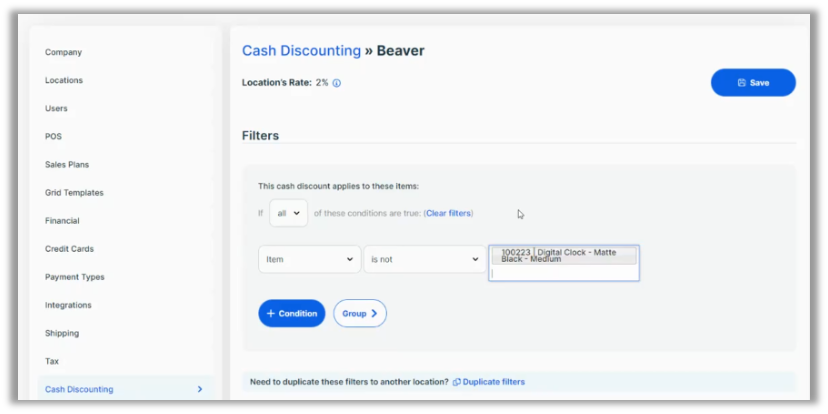Open the 'is not' operator dropdown
Screen dimensions: 828x414
tap(425, 259)
